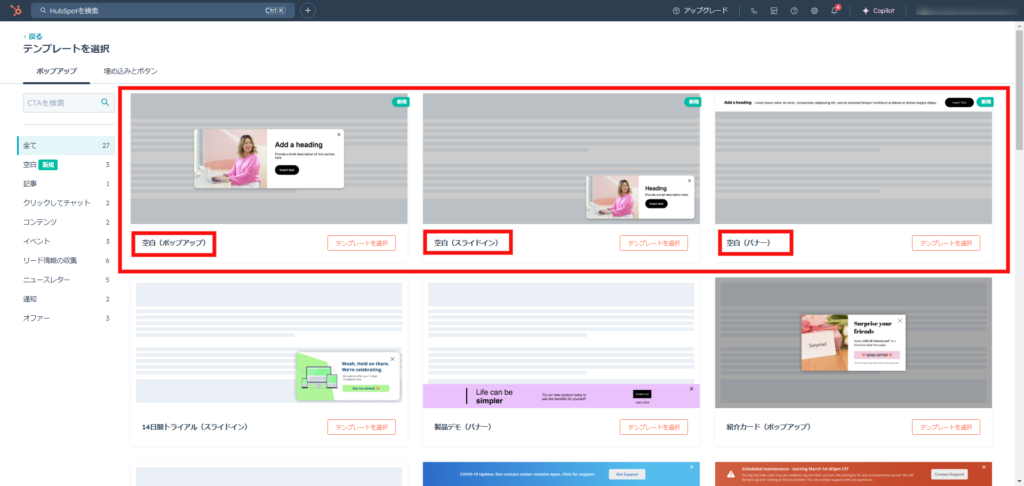Filter templates by ニュースレター category

click(x=46, y=280)
